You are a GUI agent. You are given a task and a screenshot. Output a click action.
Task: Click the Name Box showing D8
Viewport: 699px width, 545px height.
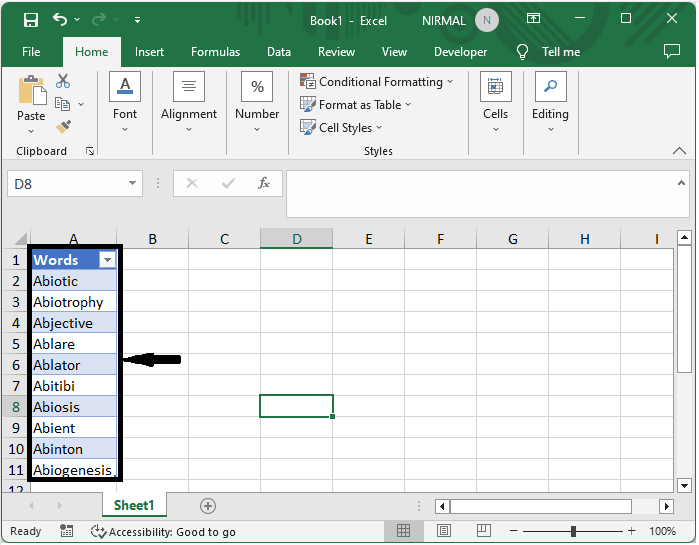click(67, 184)
